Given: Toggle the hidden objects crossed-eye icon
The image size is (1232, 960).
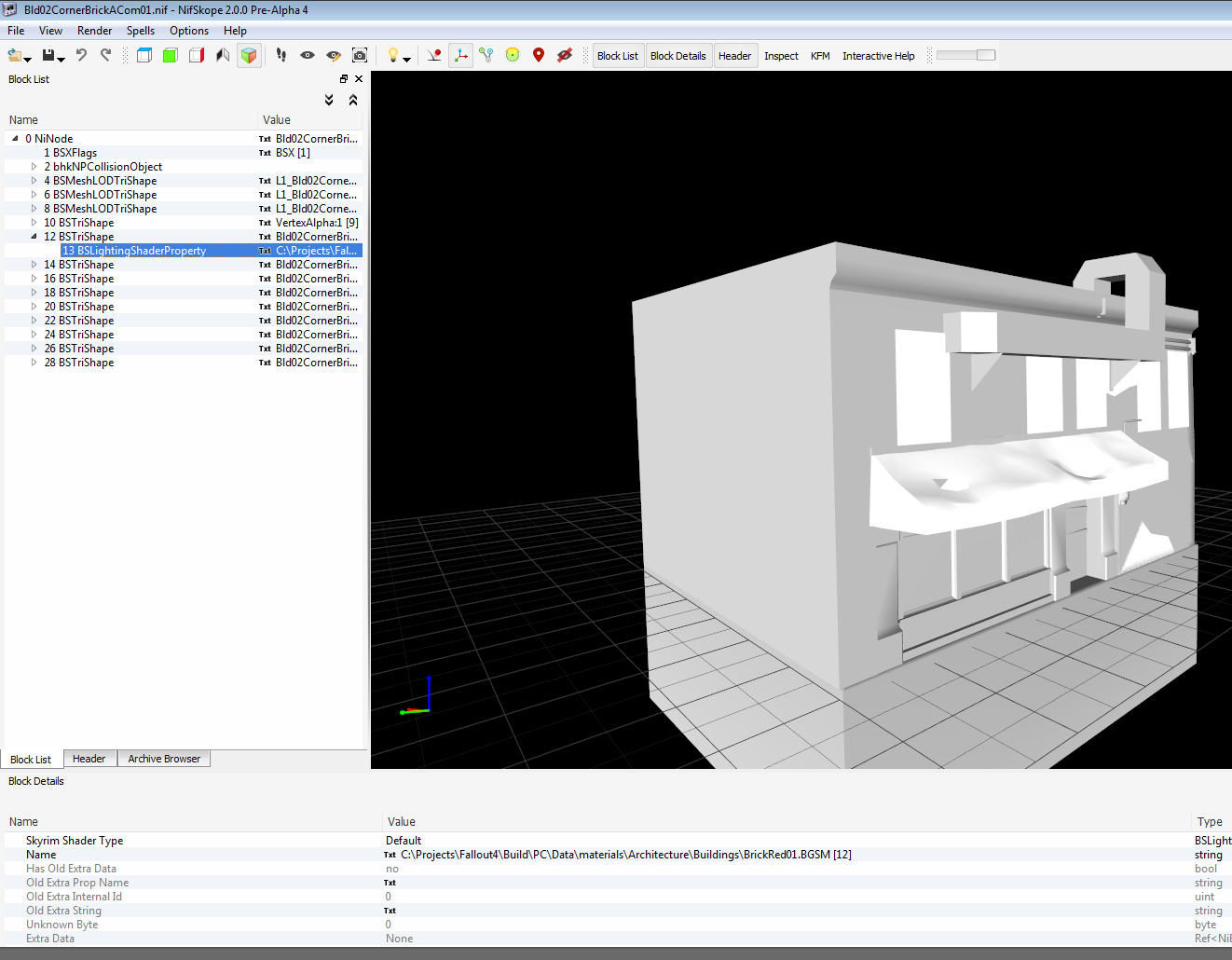Looking at the screenshot, I should 565,56.
